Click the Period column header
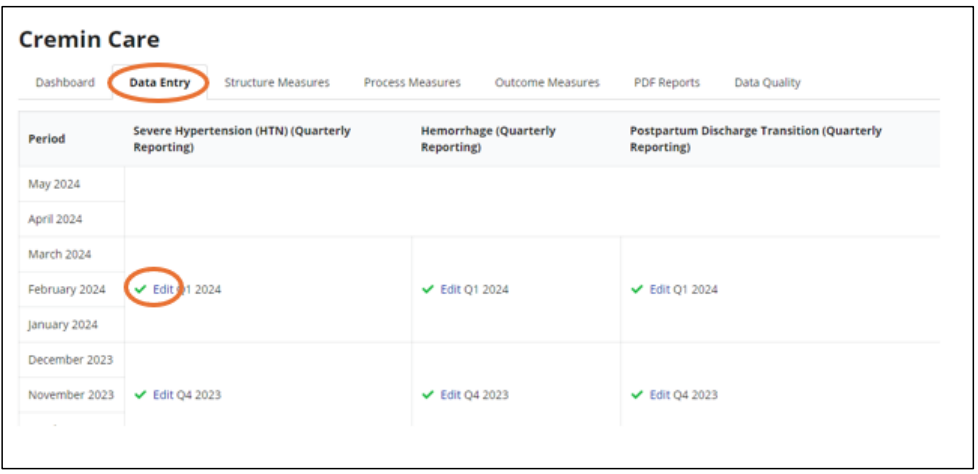Screen dimensions: 978x474 pyautogui.click(x=46, y=139)
